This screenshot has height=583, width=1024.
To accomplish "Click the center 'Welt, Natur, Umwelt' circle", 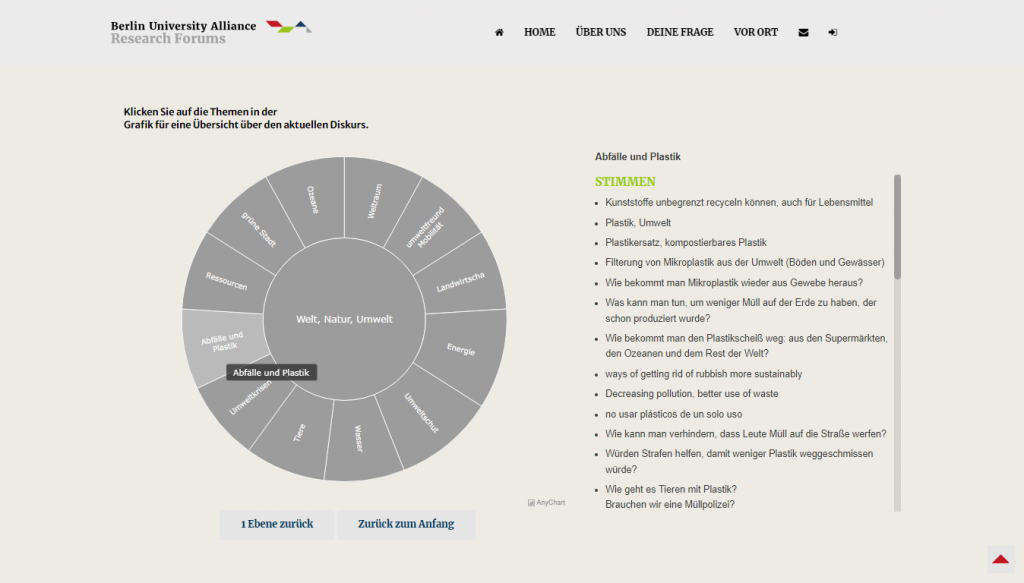I will [343, 318].
